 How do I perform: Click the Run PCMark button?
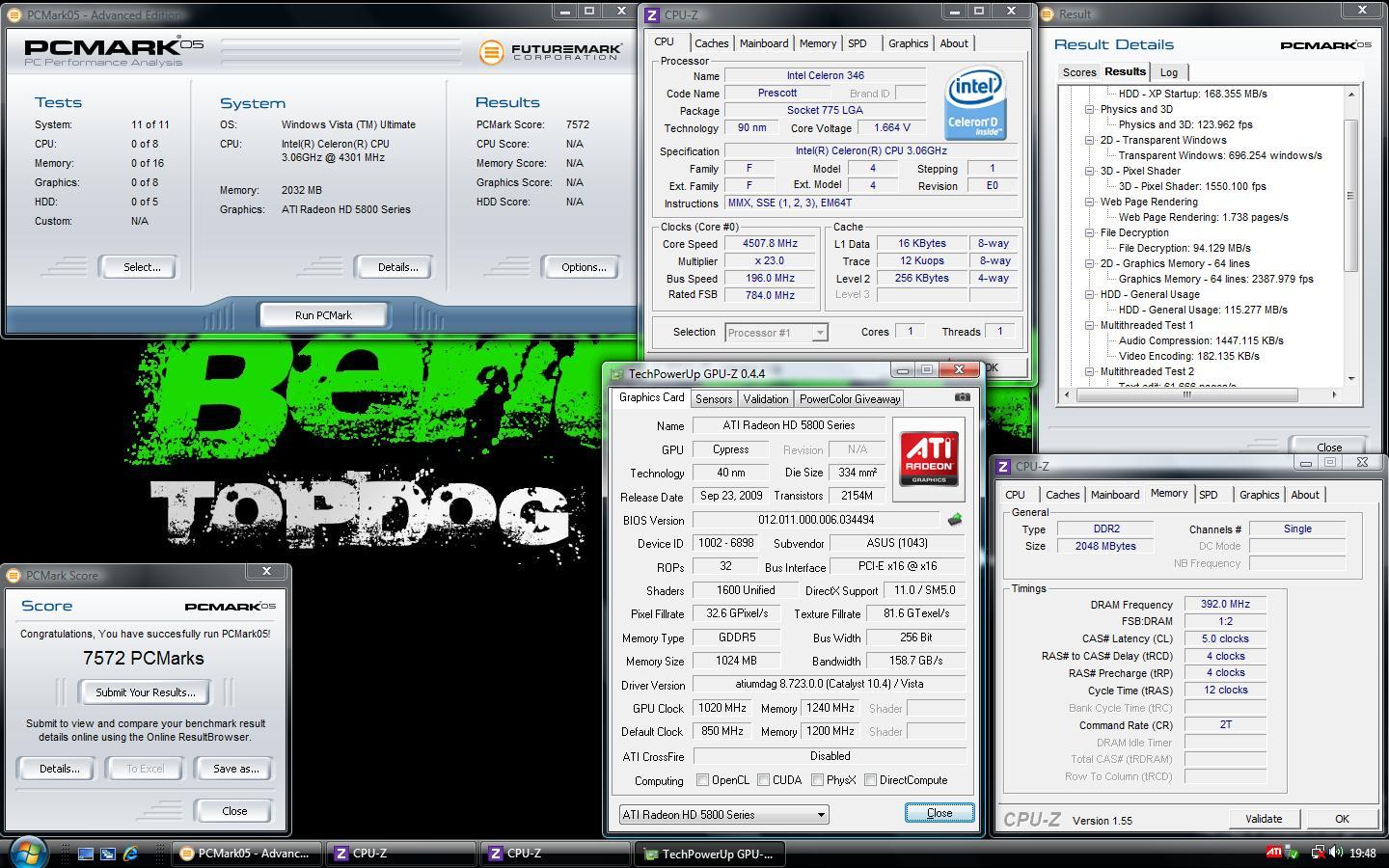[x=323, y=315]
